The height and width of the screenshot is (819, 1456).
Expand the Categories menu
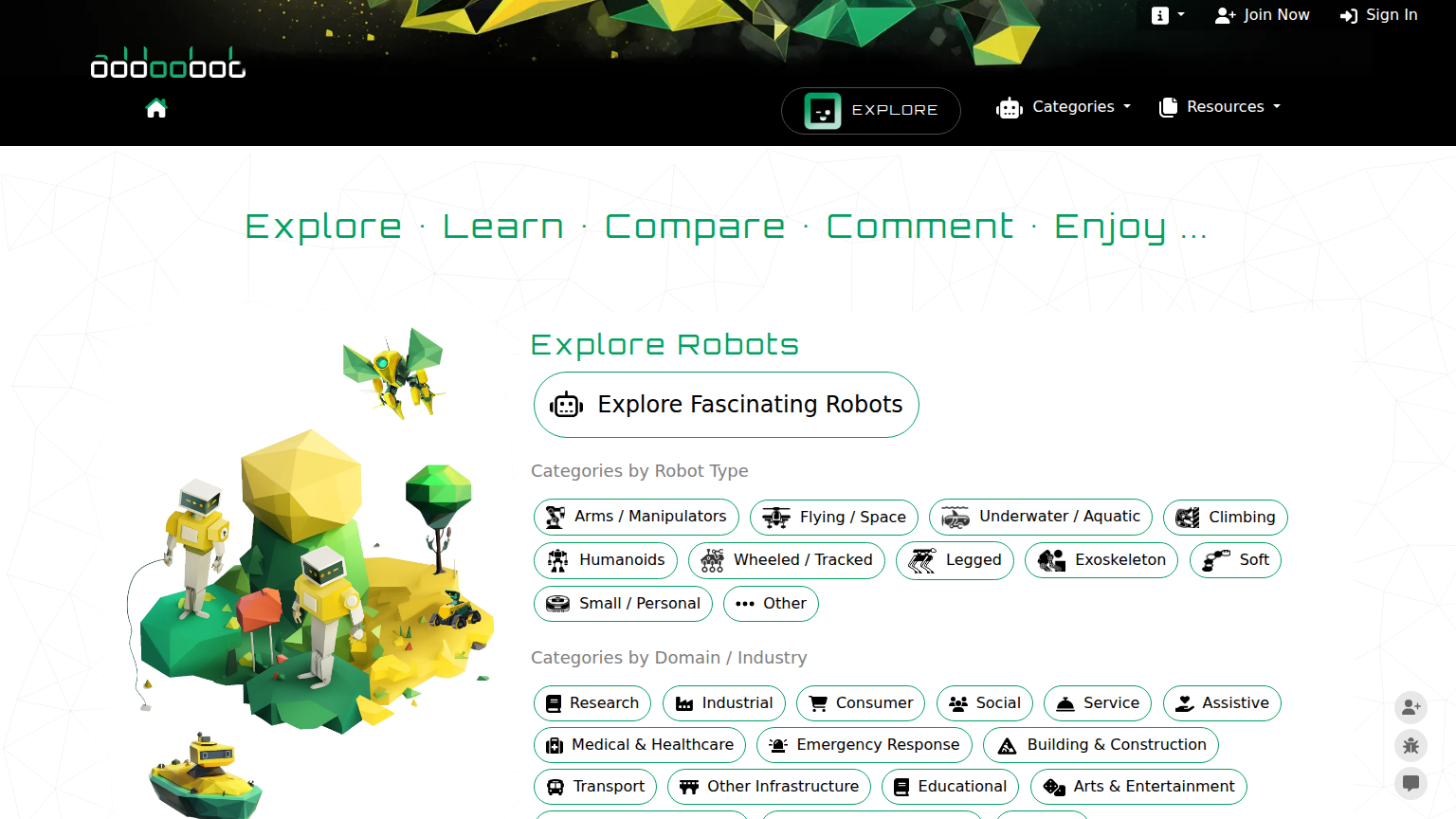coord(1064,107)
